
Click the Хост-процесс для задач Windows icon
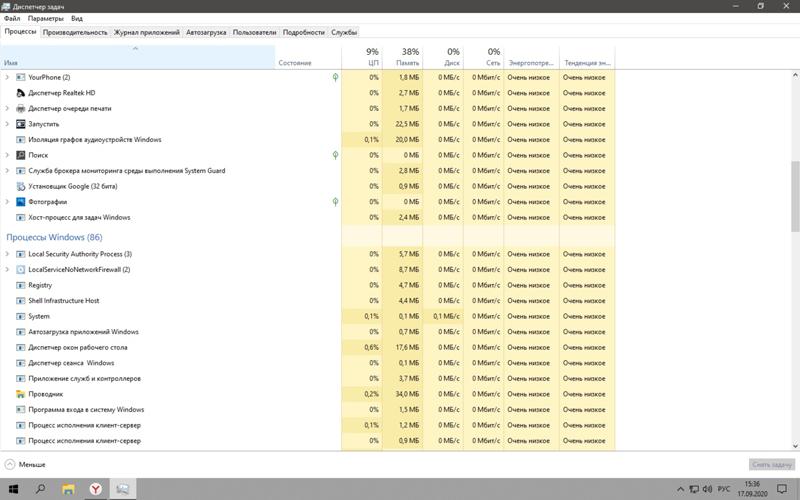click(x=20, y=217)
